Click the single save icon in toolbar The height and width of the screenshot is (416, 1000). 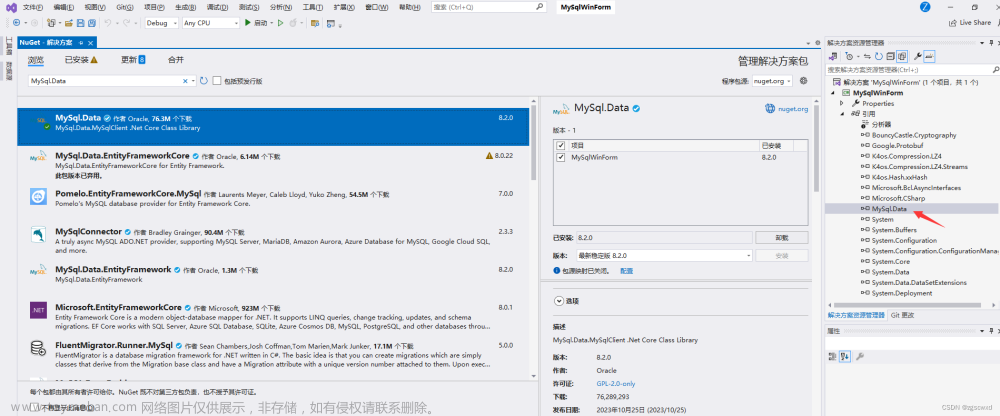[x=80, y=22]
